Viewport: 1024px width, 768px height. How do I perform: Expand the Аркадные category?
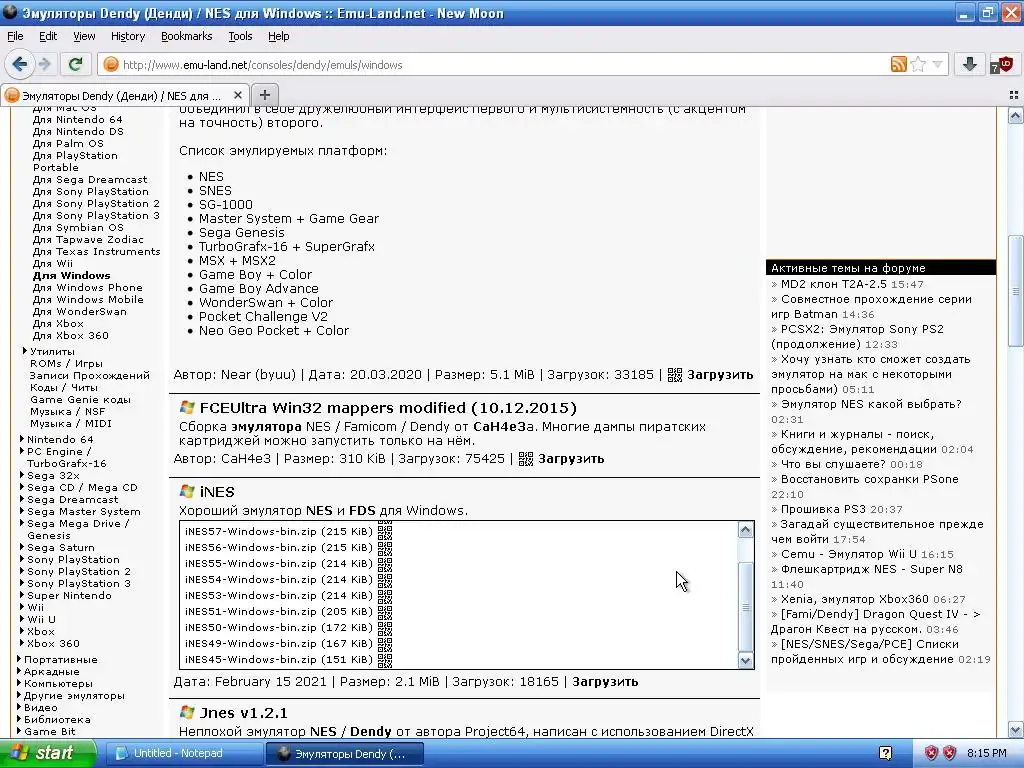(18, 671)
